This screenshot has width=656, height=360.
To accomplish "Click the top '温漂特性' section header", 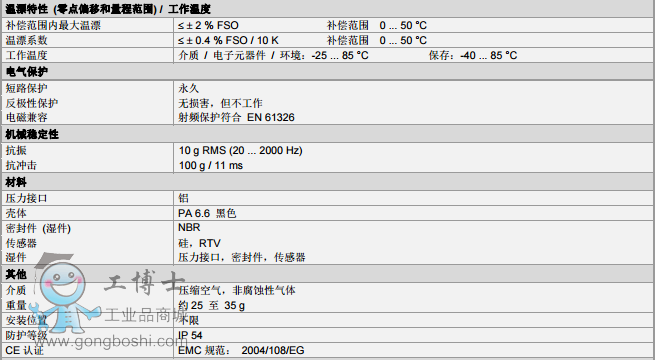I will point(108,9).
